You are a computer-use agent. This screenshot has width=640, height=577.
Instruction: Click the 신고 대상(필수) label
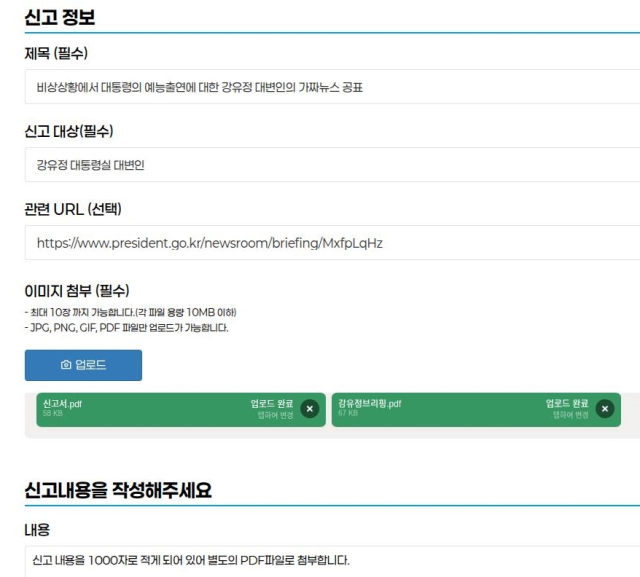click(69, 132)
